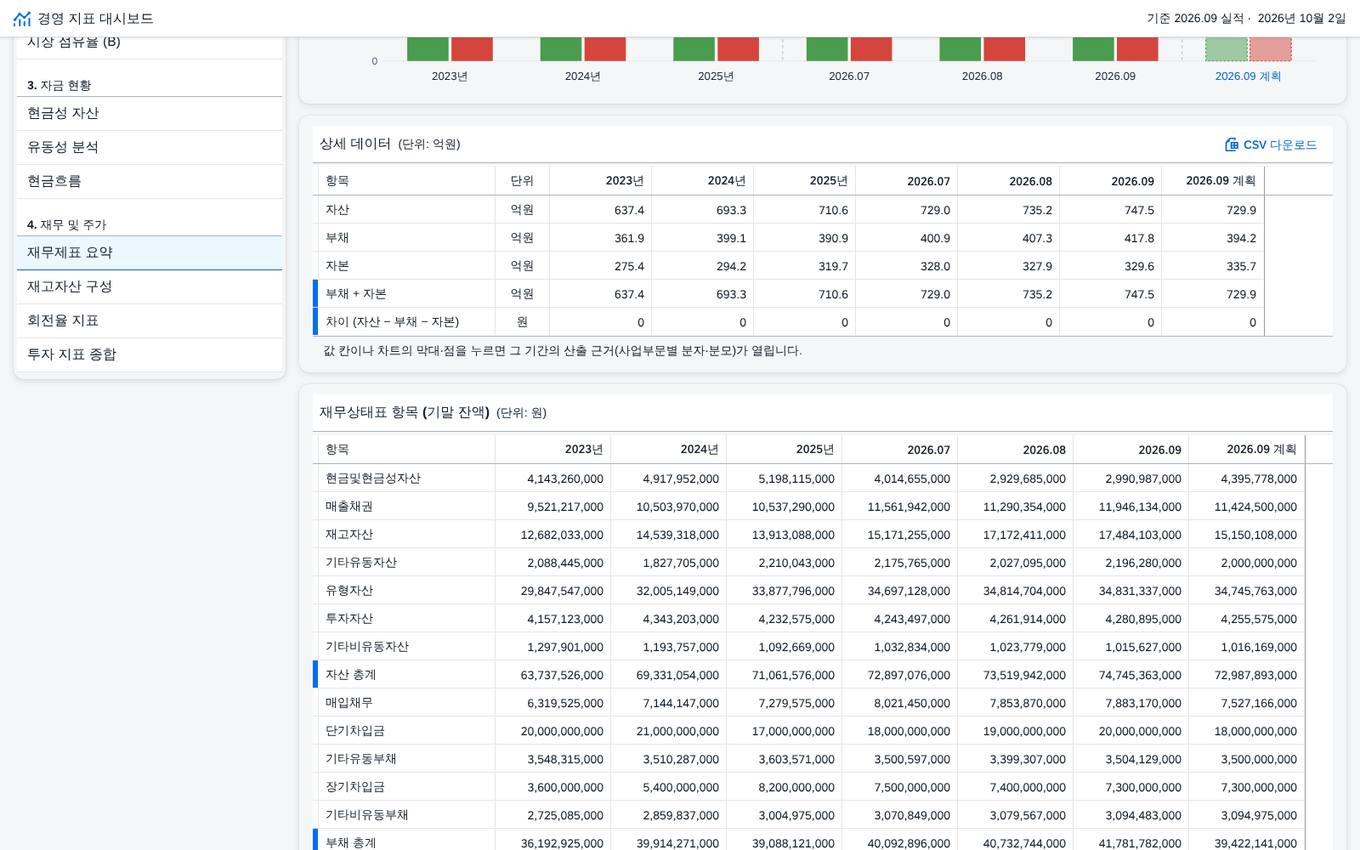Click 유형자산 value 33,877,796,000
This screenshot has width=1360, height=850.
(784, 591)
